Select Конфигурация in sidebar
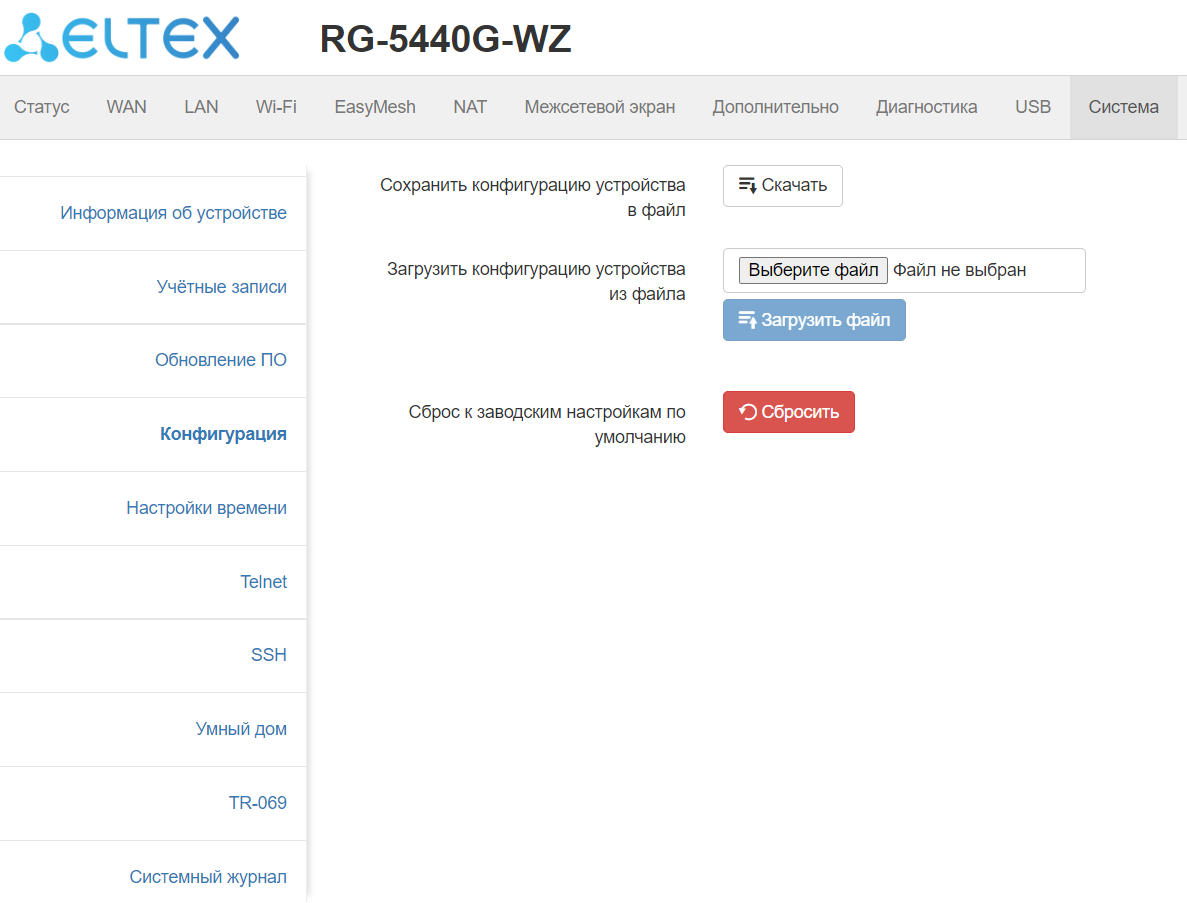Image resolution: width=1187 pixels, height=903 pixels. click(x=223, y=434)
